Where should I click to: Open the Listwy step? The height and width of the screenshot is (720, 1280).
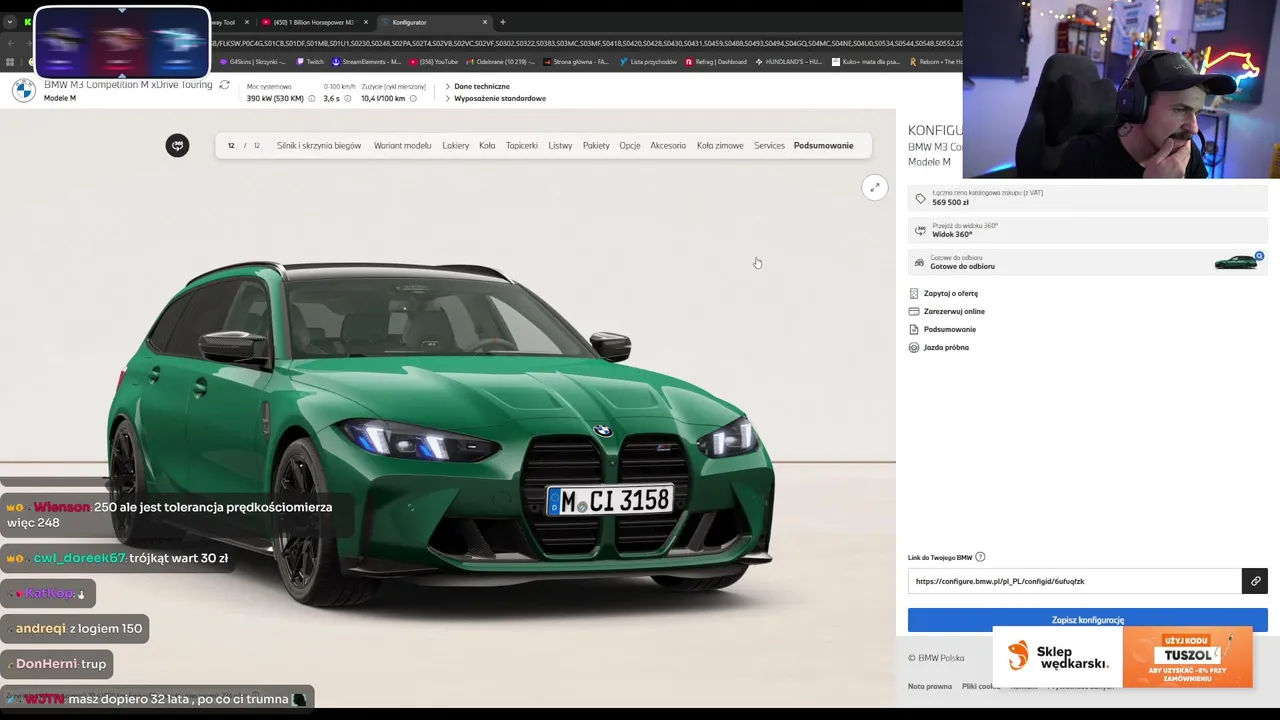click(x=560, y=146)
